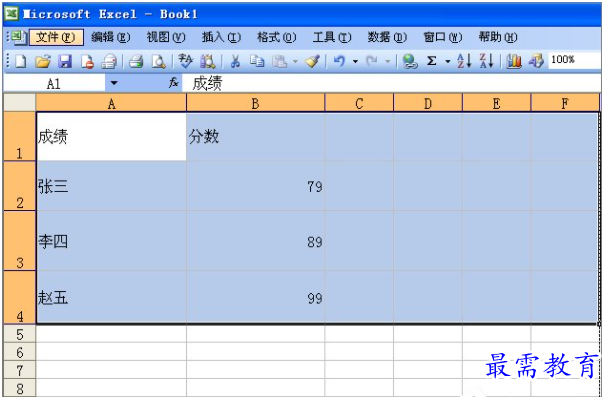Open the 工具(T) menu
This screenshot has width=607, height=397.
click(x=332, y=37)
